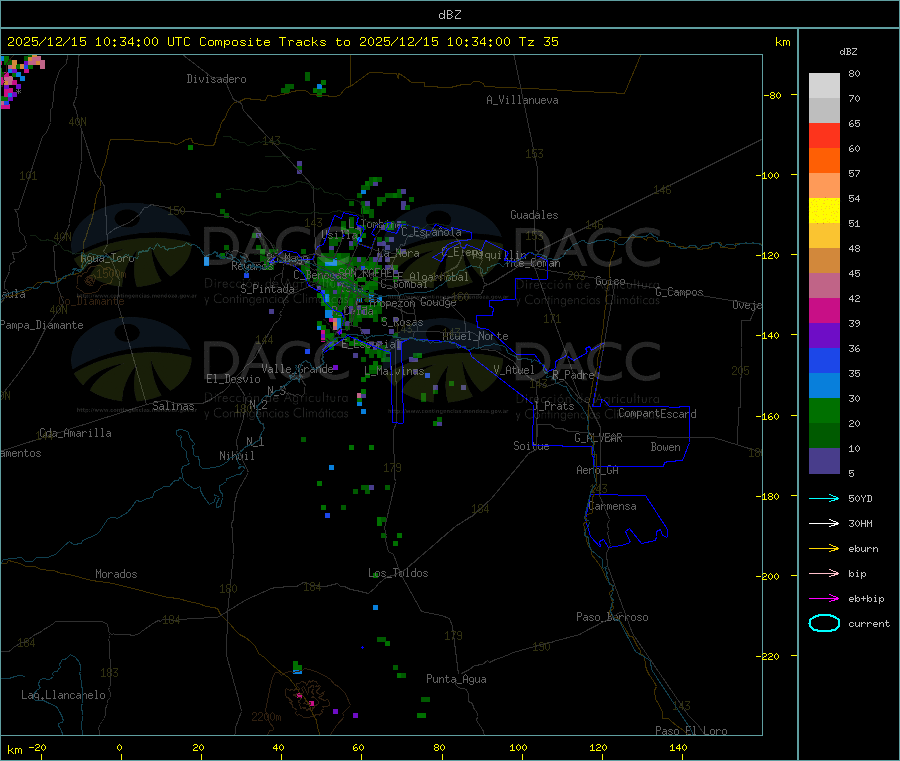Click the blue echo pixel south of Los_Toldos

coord(375,607)
